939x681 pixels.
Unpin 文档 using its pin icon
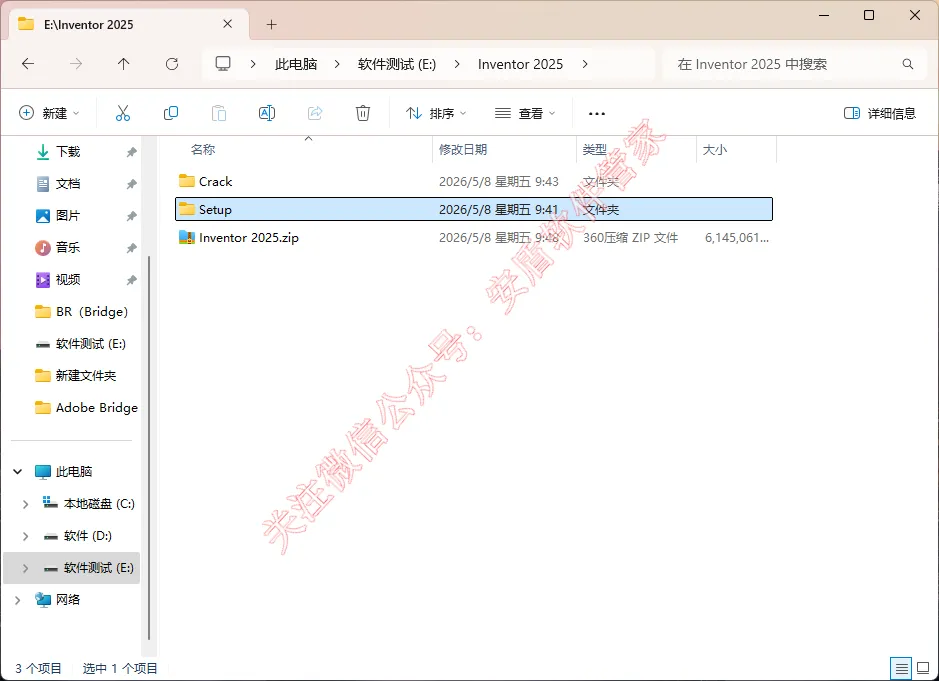point(132,184)
